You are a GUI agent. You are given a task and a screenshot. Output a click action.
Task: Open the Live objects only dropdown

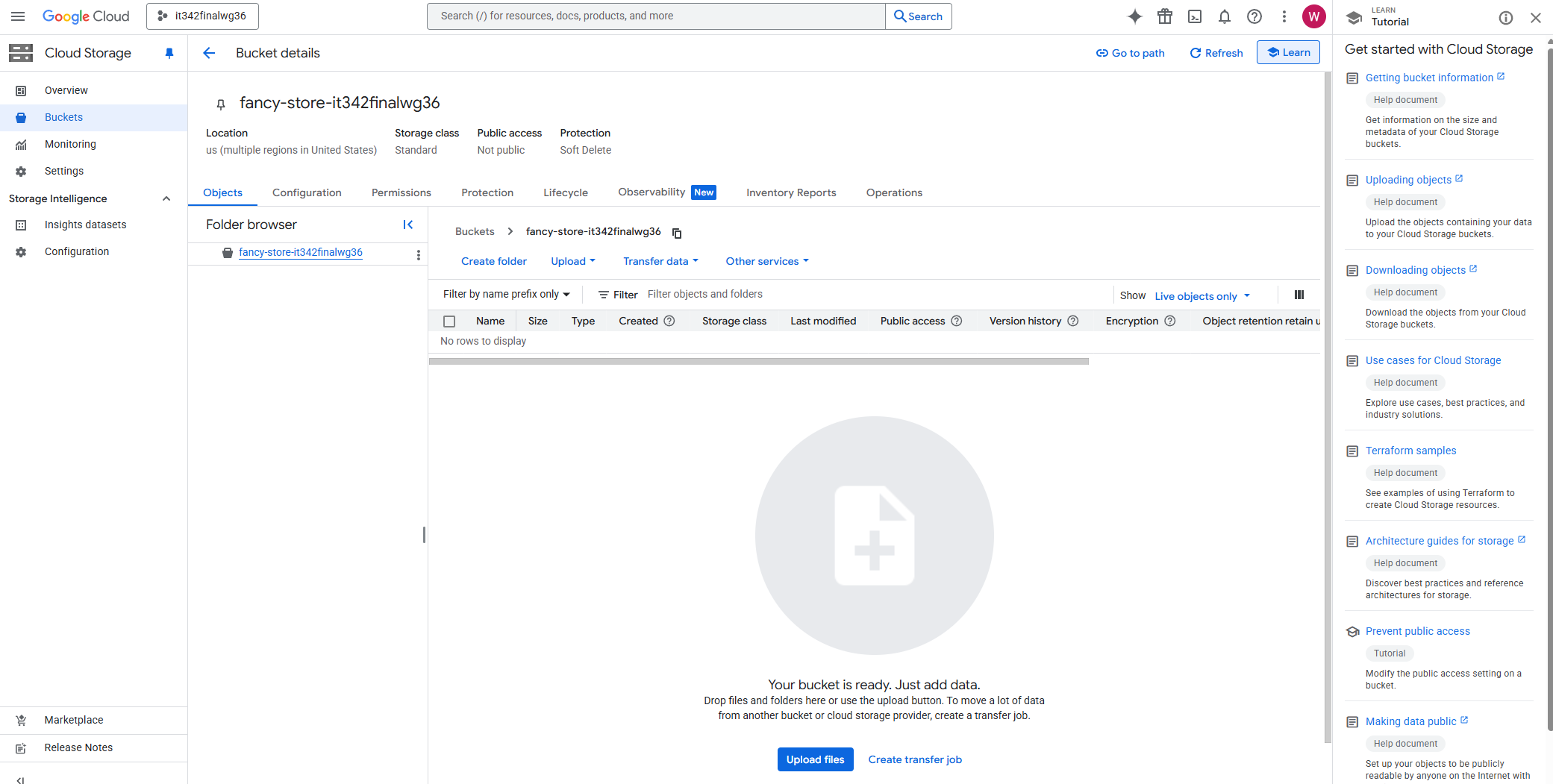click(x=1202, y=296)
